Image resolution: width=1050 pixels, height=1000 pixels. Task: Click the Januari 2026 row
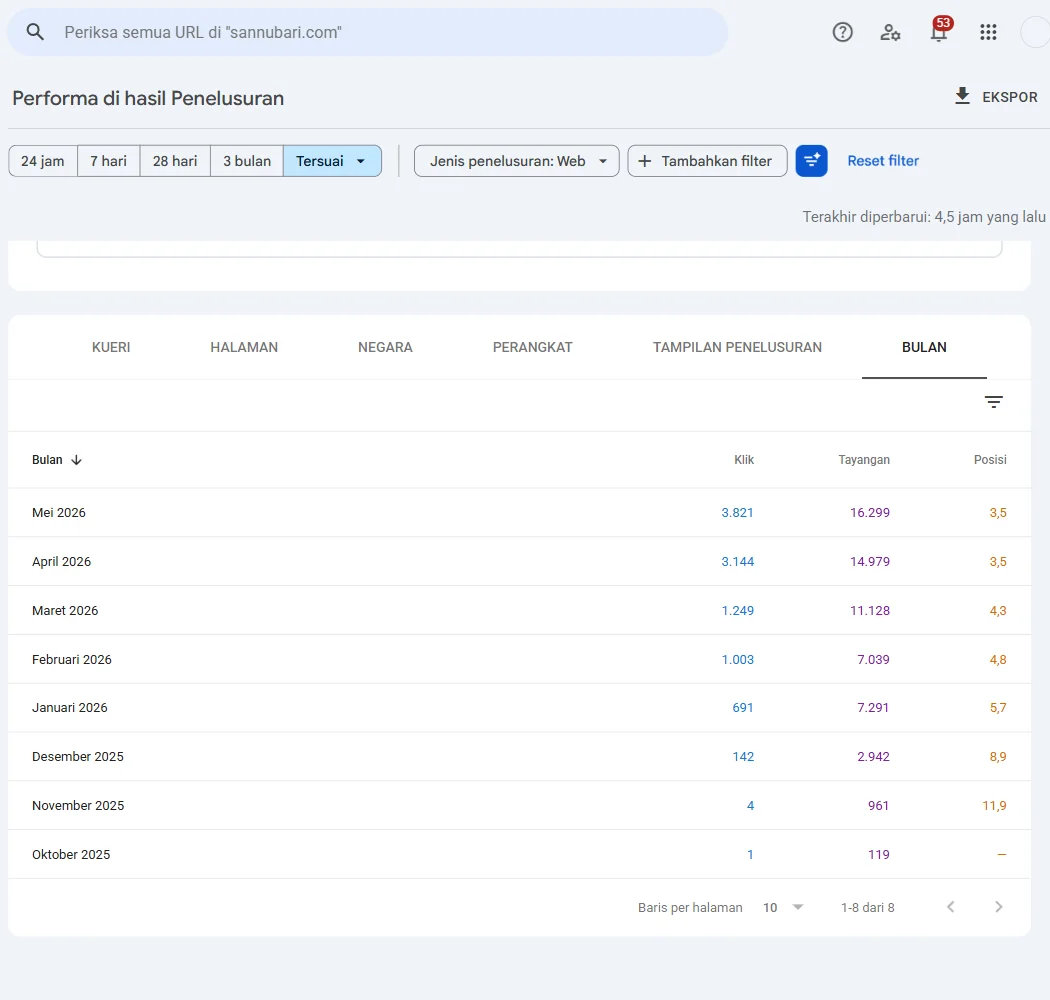519,708
